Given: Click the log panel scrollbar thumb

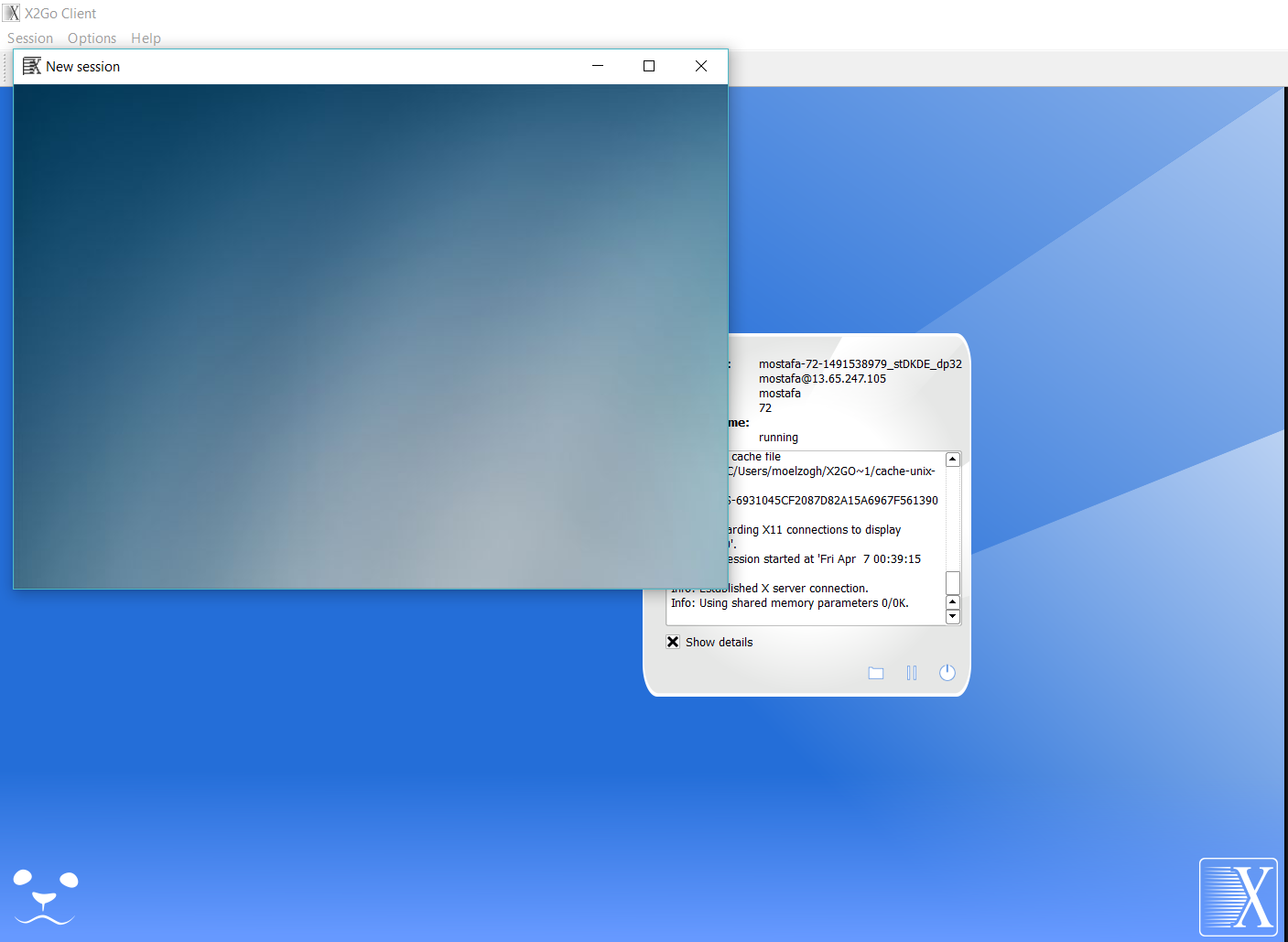Looking at the screenshot, I should click(952, 582).
